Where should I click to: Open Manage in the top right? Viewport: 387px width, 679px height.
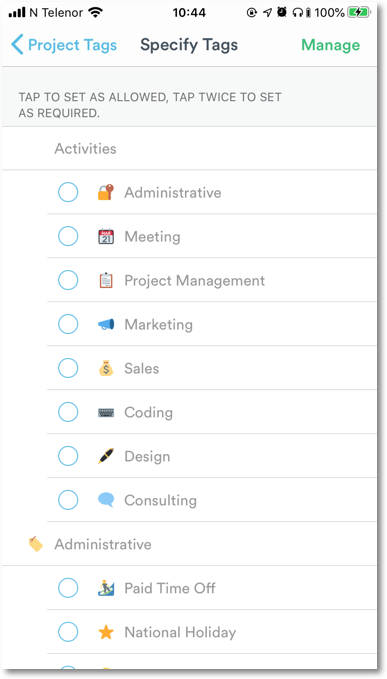click(331, 45)
